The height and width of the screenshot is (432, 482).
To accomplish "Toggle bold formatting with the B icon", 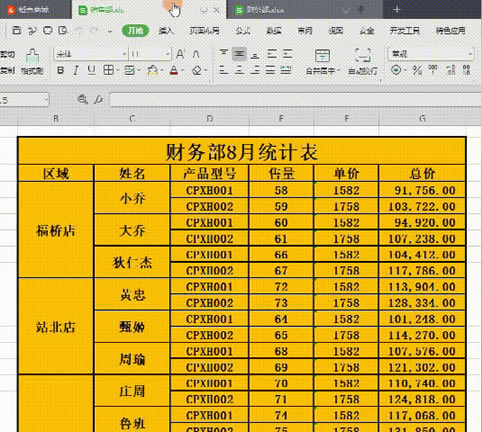I will pyautogui.click(x=60, y=70).
